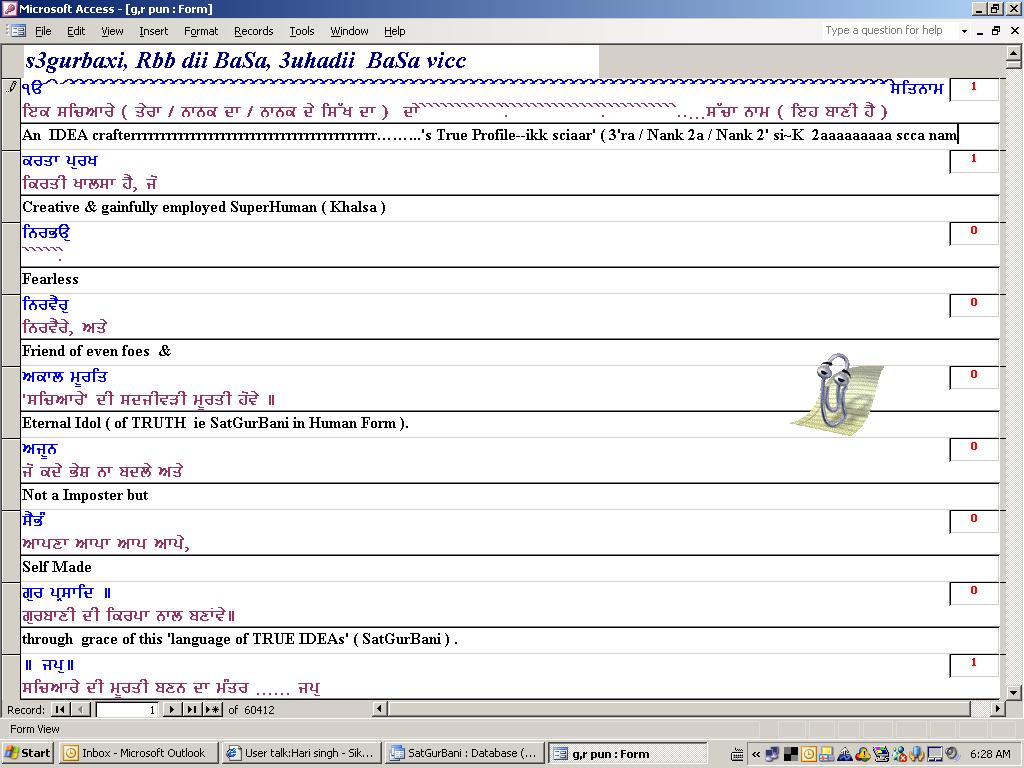Click the 'Self Made' translation field
1024x768 pixels.
(510, 568)
